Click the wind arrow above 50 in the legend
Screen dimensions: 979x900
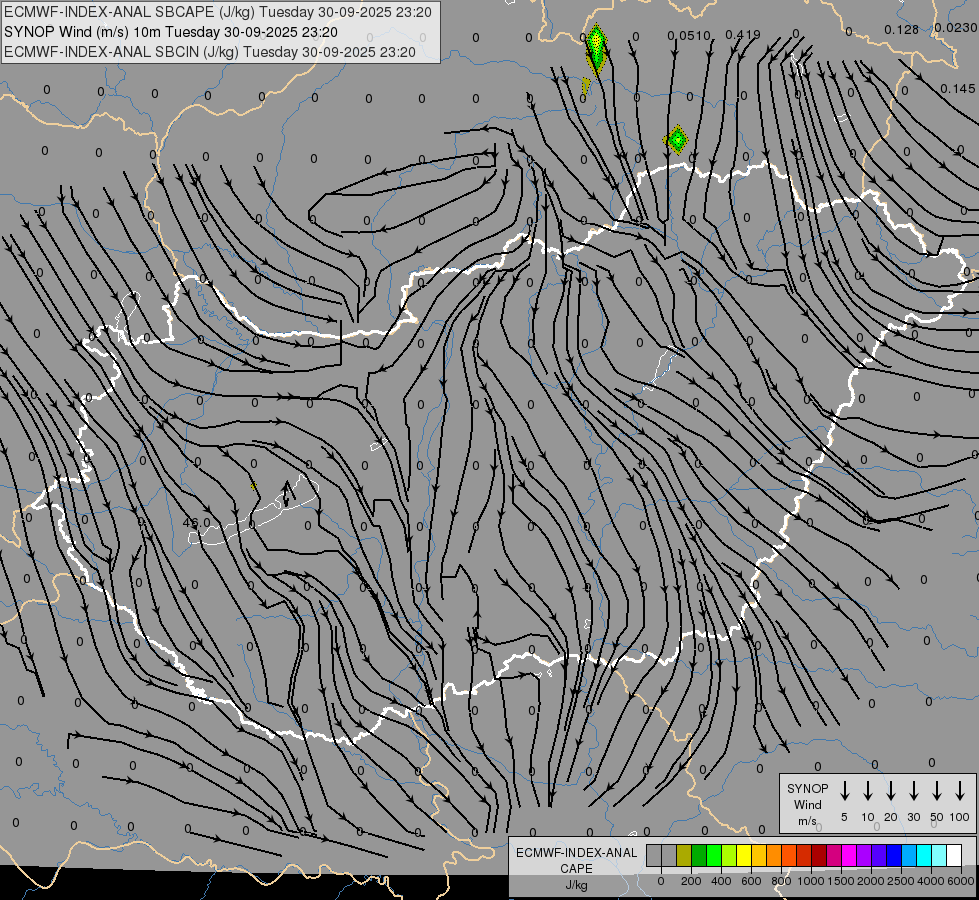[937, 791]
